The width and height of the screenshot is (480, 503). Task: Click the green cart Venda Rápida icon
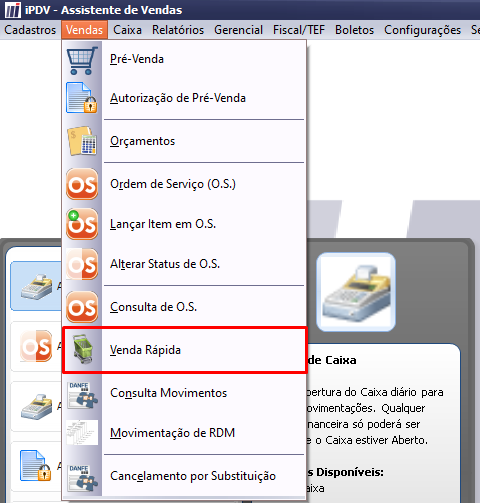(x=82, y=350)
